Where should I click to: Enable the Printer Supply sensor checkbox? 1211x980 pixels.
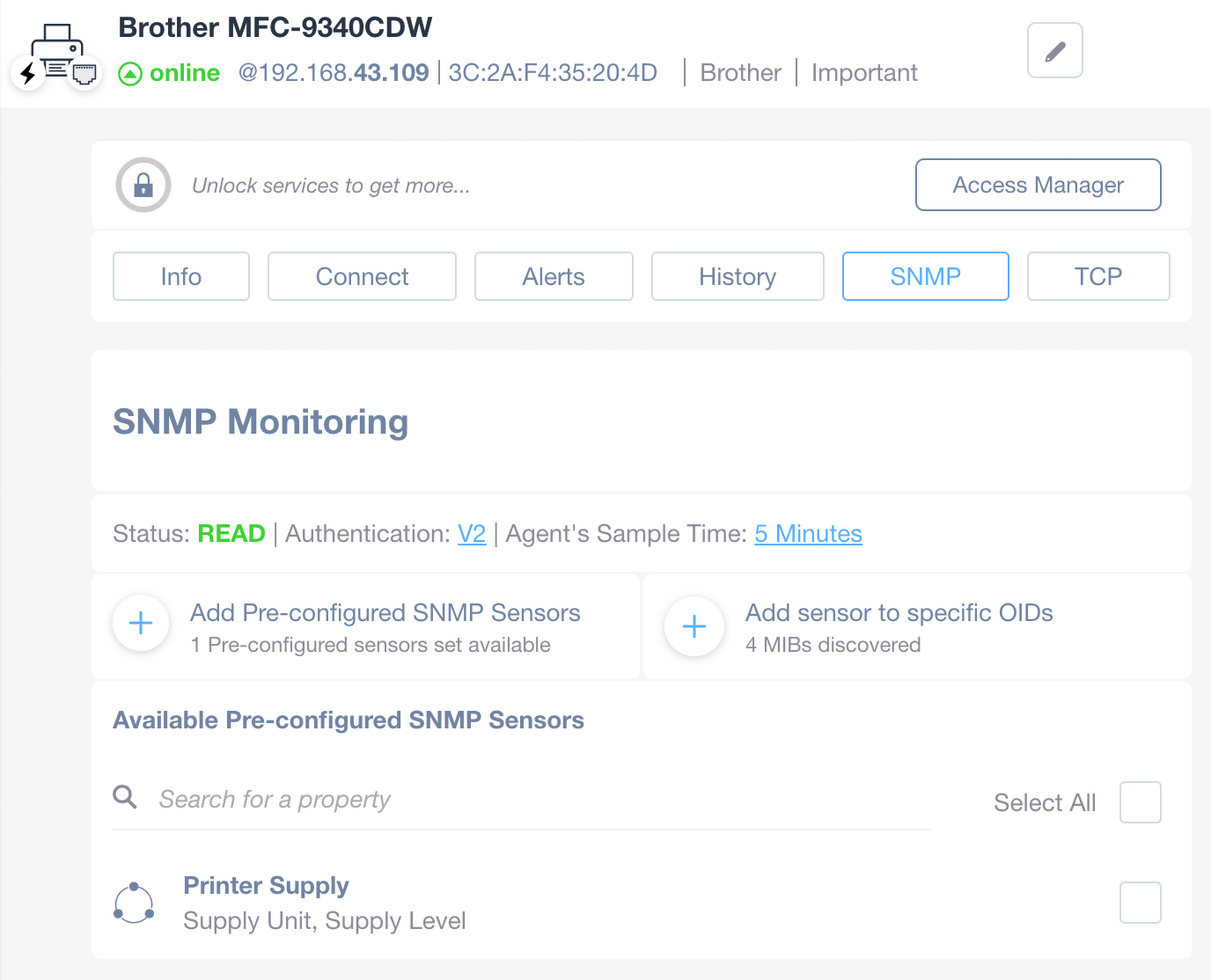[1140, 902]
